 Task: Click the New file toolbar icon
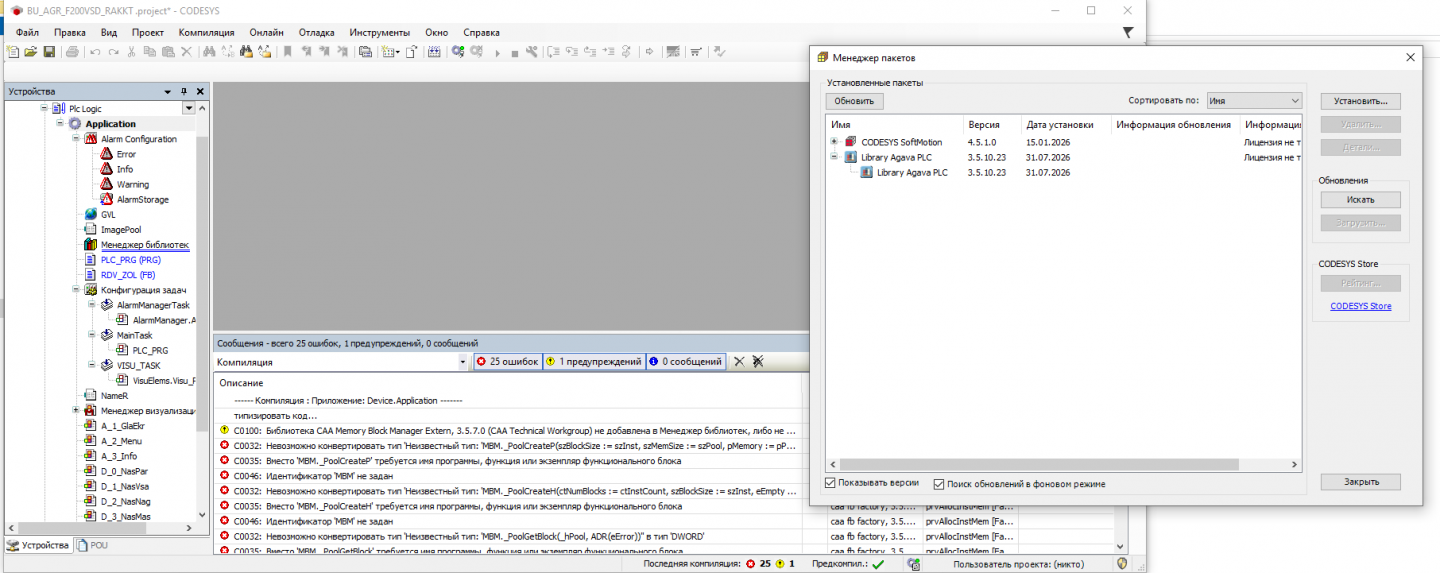12,51
